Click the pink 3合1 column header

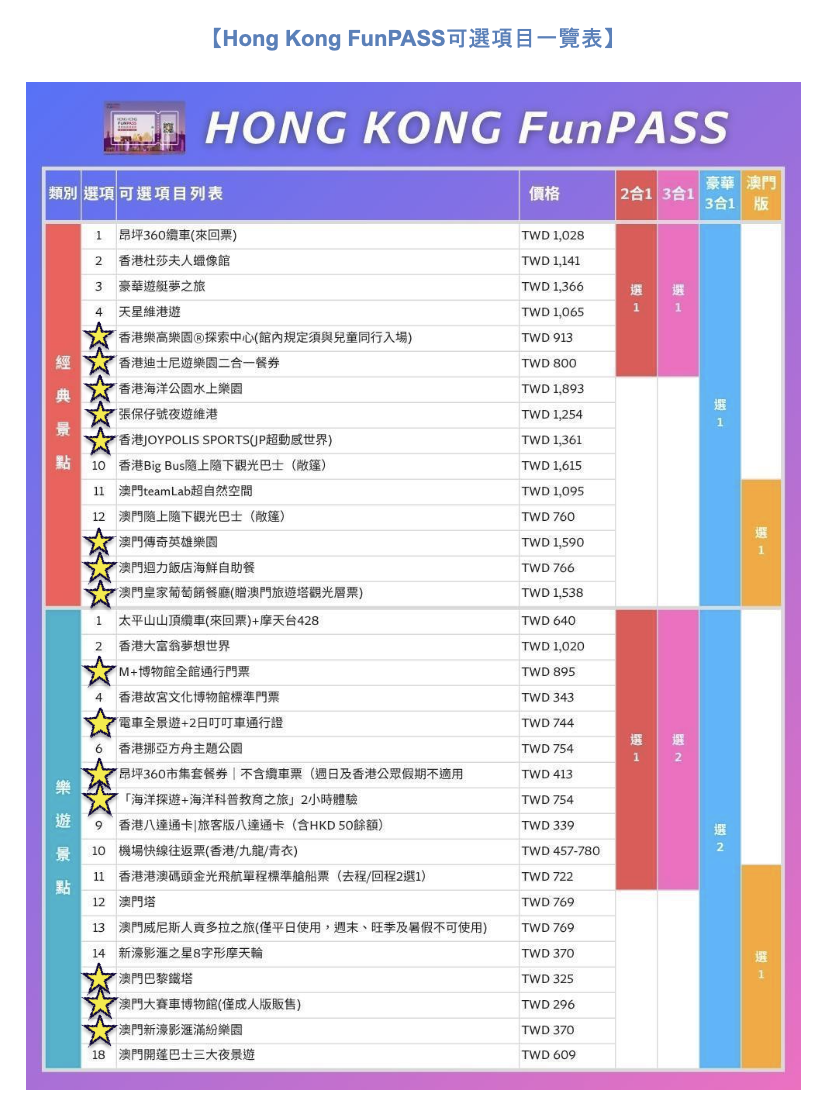click(677, 194)
